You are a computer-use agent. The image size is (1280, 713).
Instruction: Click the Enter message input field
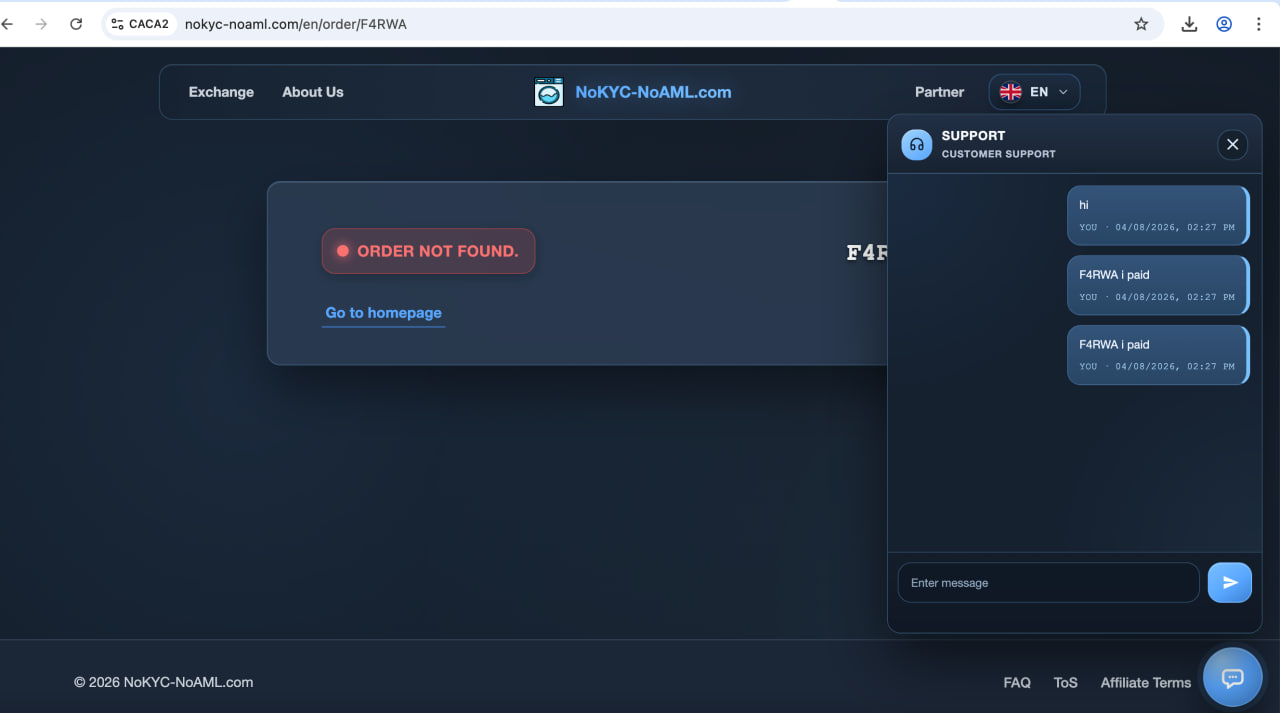[1047, 583]
